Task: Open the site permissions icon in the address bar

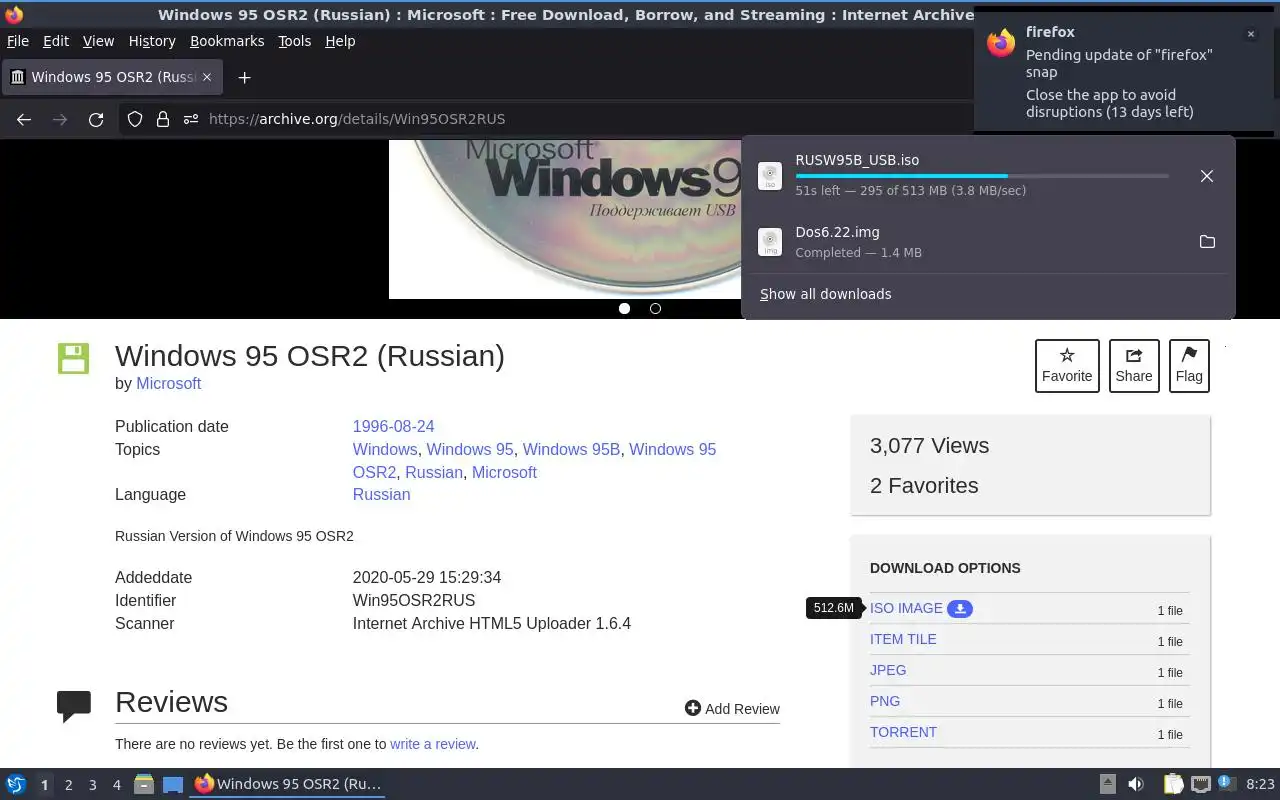Action: tap(191, 119)
